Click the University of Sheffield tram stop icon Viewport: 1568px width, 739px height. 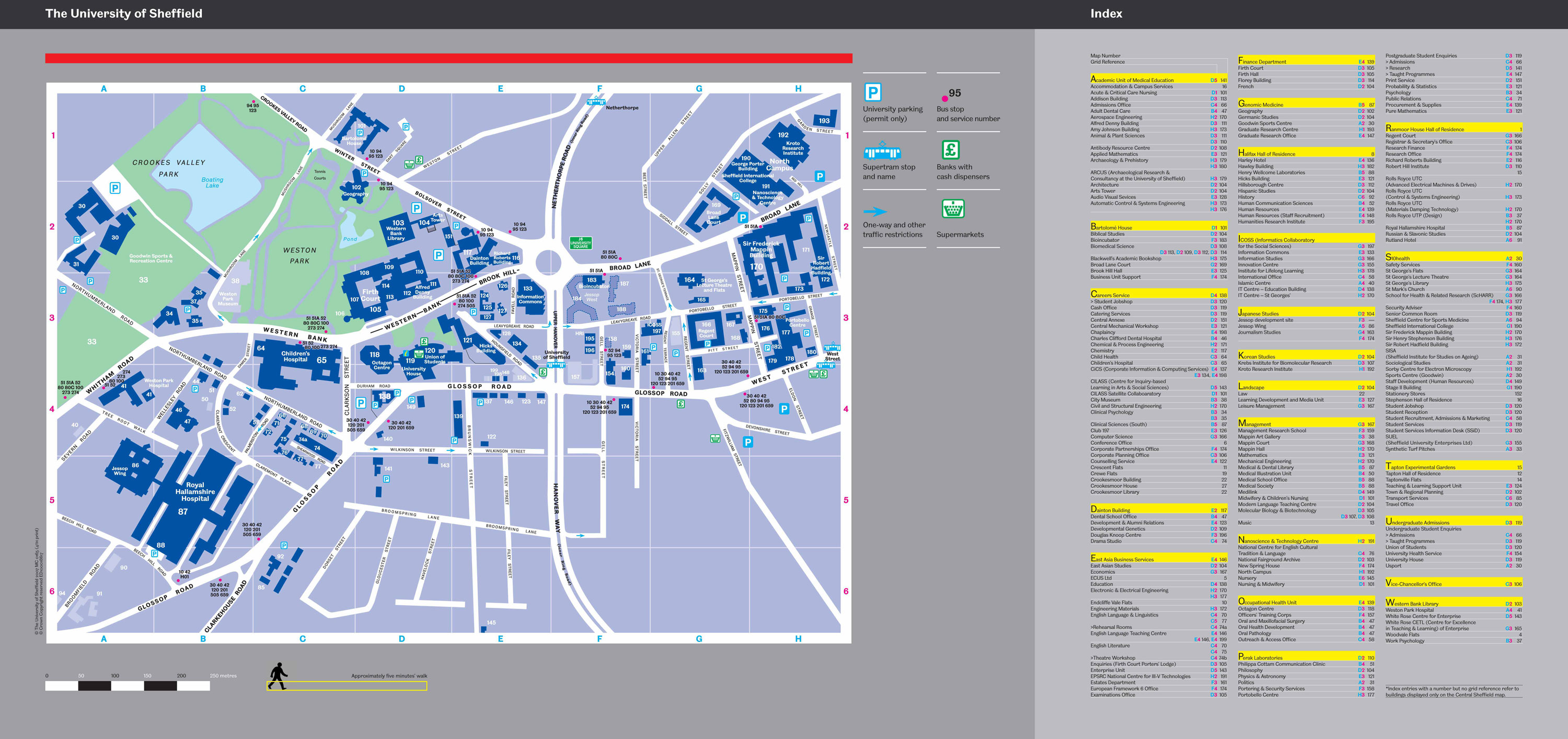pyautogui.click(x=556, y=365)
